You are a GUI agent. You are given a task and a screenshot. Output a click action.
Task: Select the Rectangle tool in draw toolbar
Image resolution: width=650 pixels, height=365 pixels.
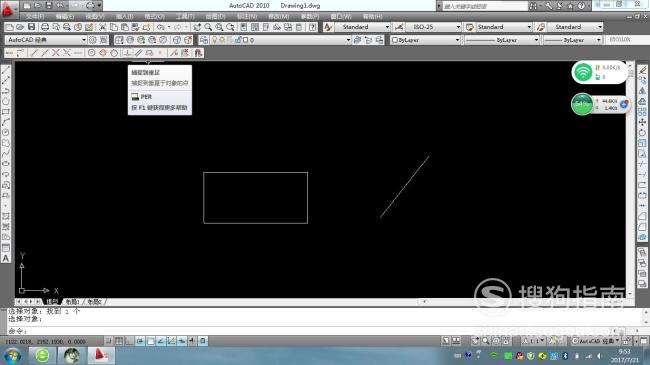[6, 112]
